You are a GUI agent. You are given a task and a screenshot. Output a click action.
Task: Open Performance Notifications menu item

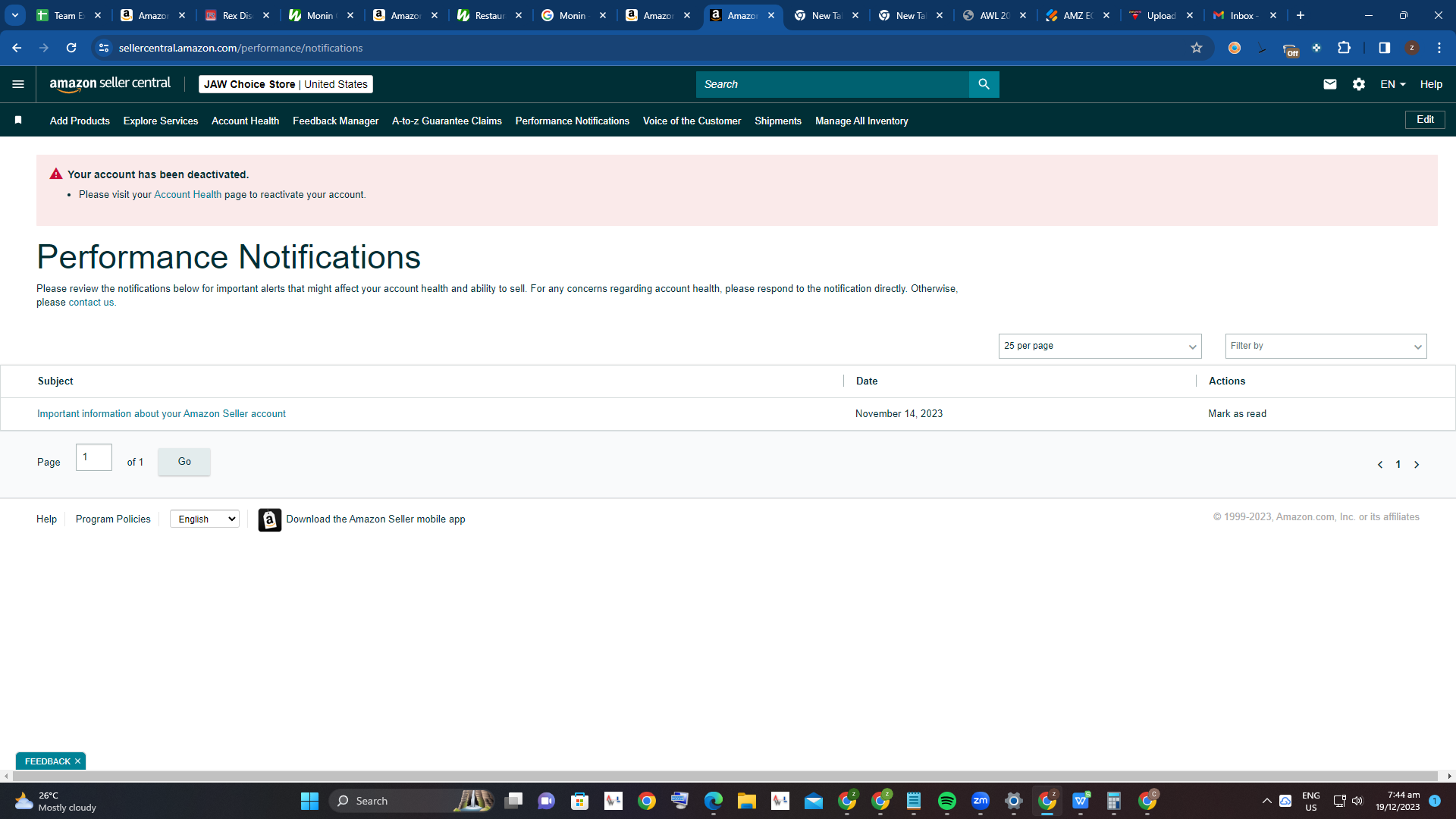[x=573, y=121]
